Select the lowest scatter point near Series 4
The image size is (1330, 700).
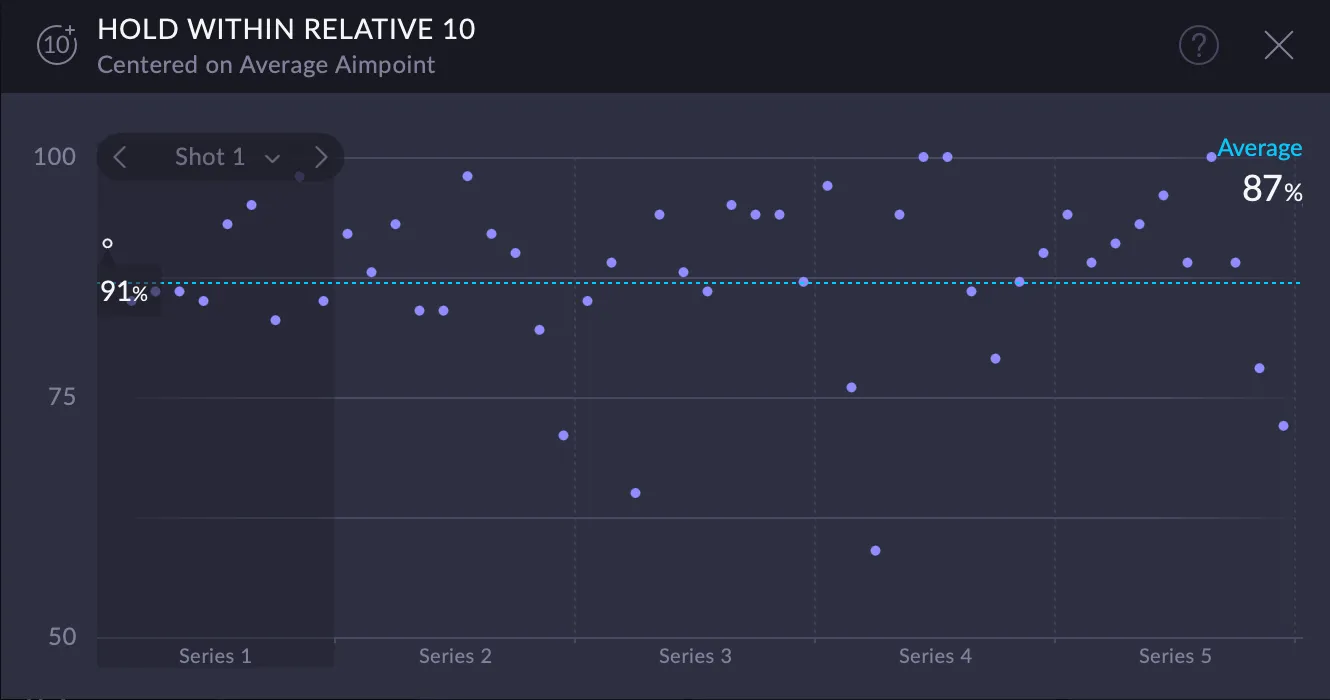click(x=874, y=549)
